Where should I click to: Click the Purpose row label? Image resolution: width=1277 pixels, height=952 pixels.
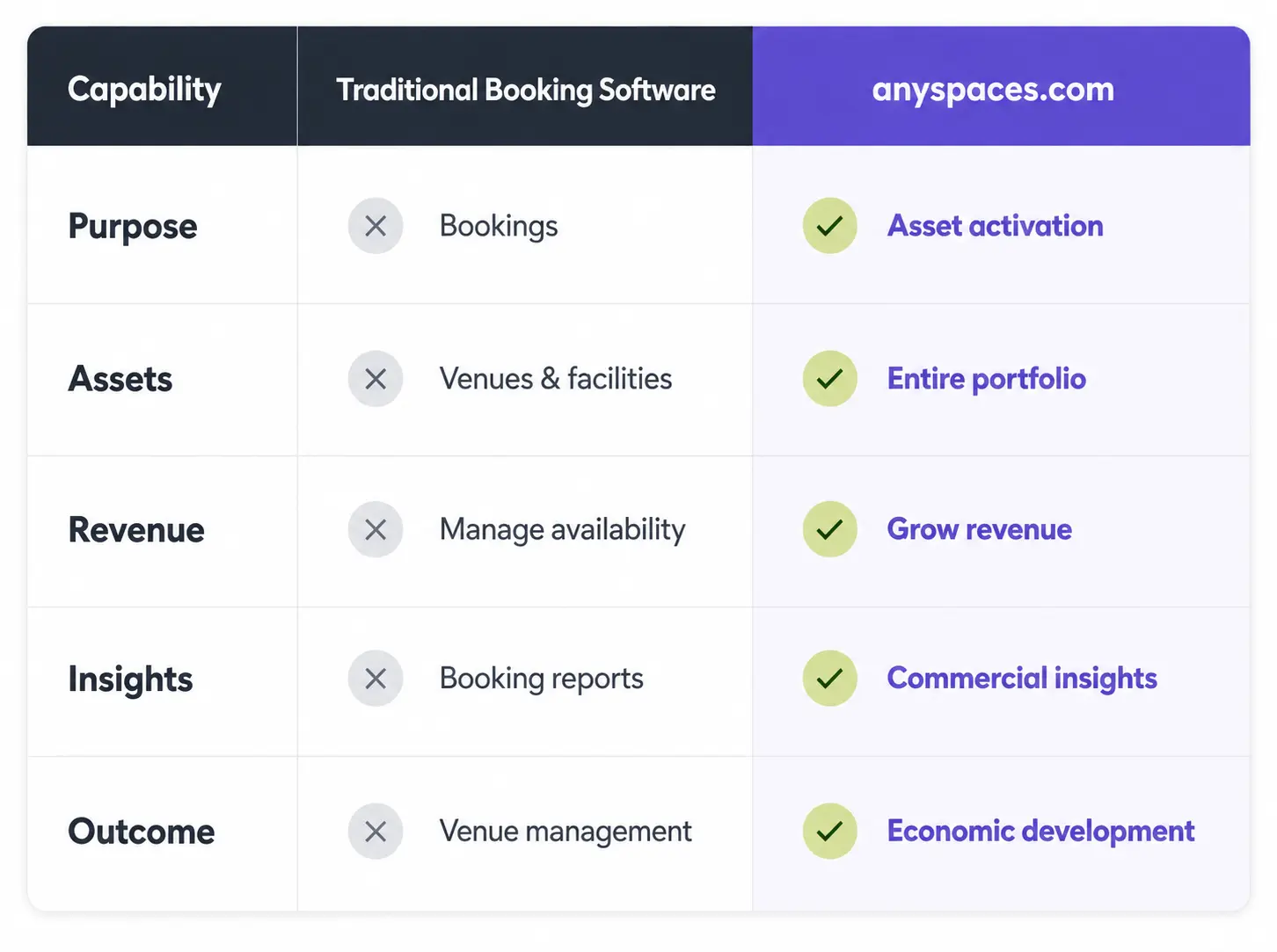click(x=133, y=227)
